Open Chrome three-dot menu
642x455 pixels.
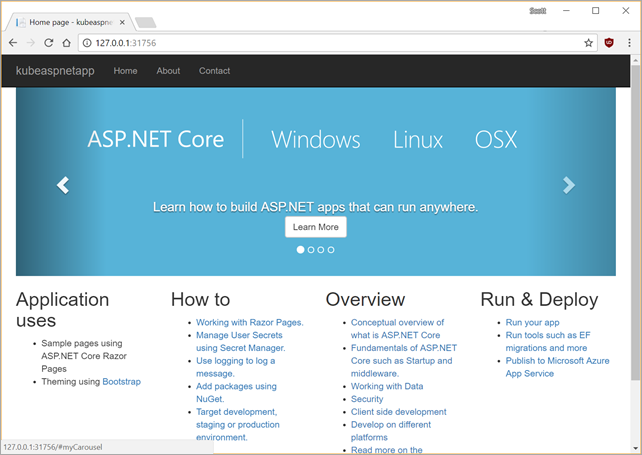click(629, 43)
